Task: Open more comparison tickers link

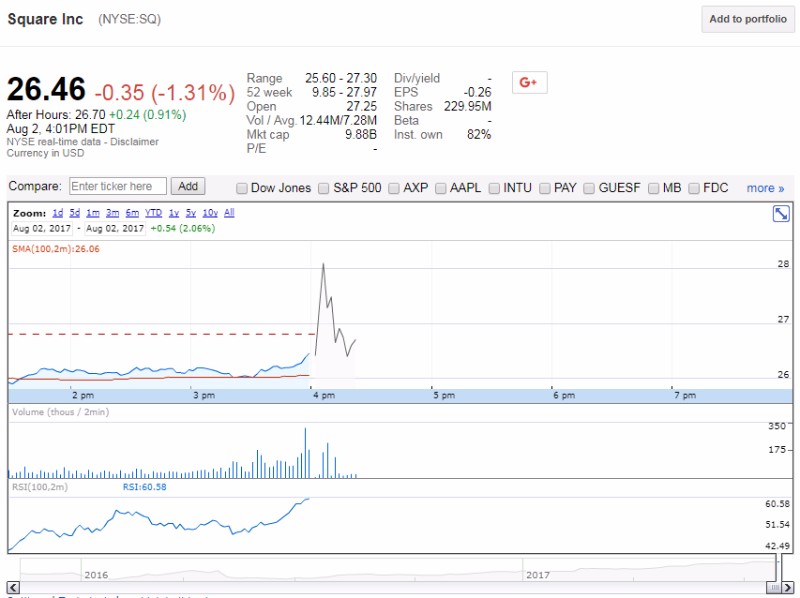Action: [765, 188]
